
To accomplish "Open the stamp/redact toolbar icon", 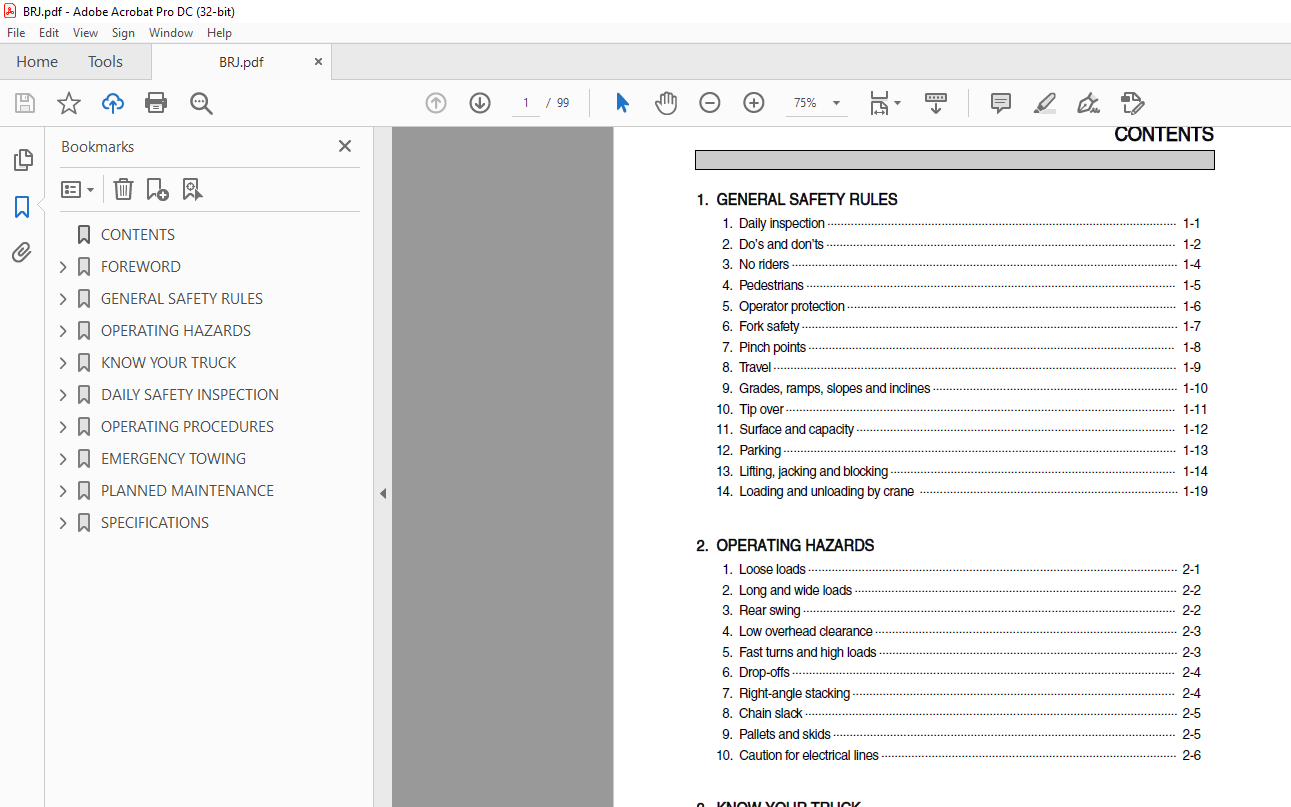I will tap(1132, 103).
